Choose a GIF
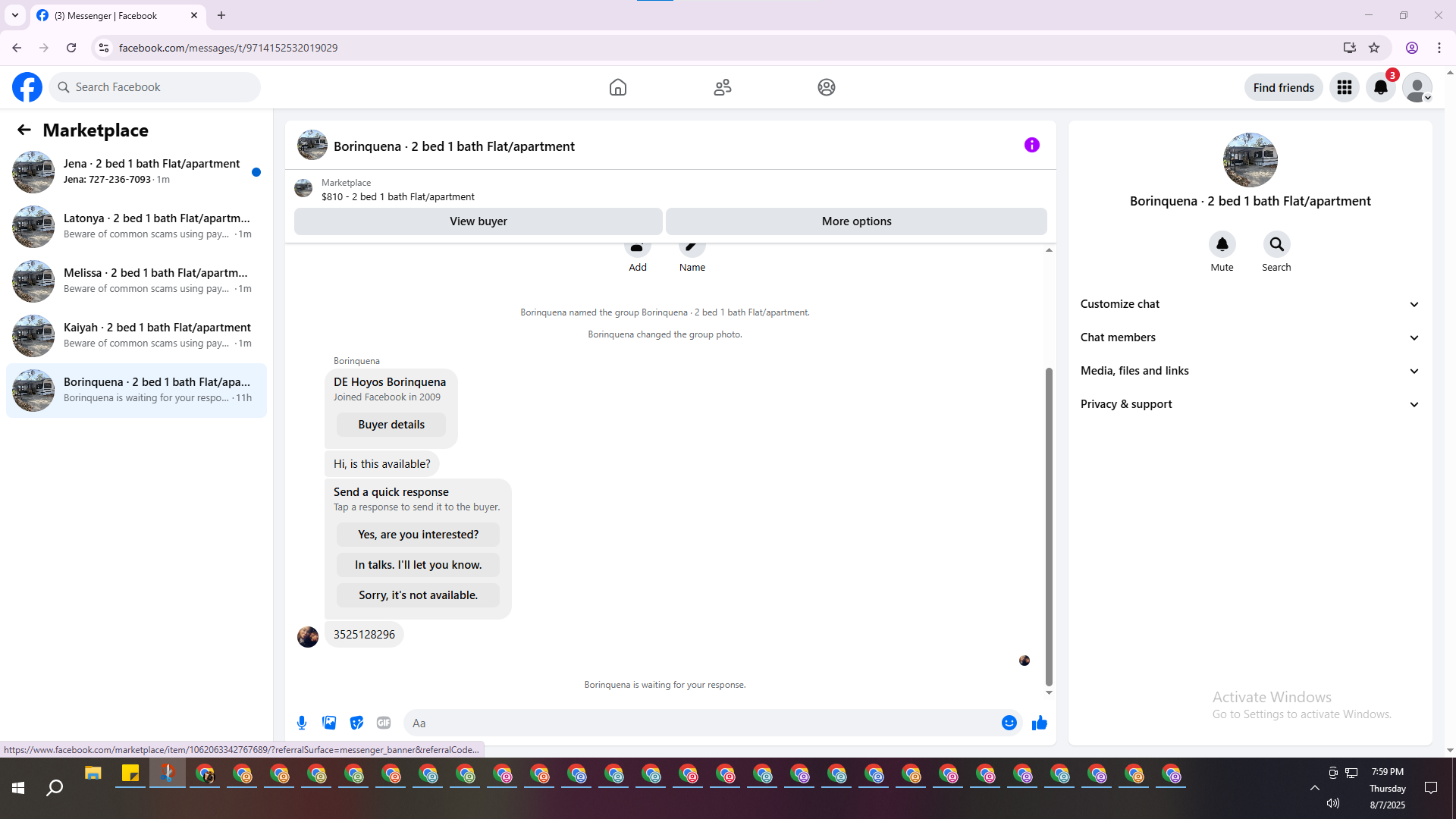 pos(384,723)
